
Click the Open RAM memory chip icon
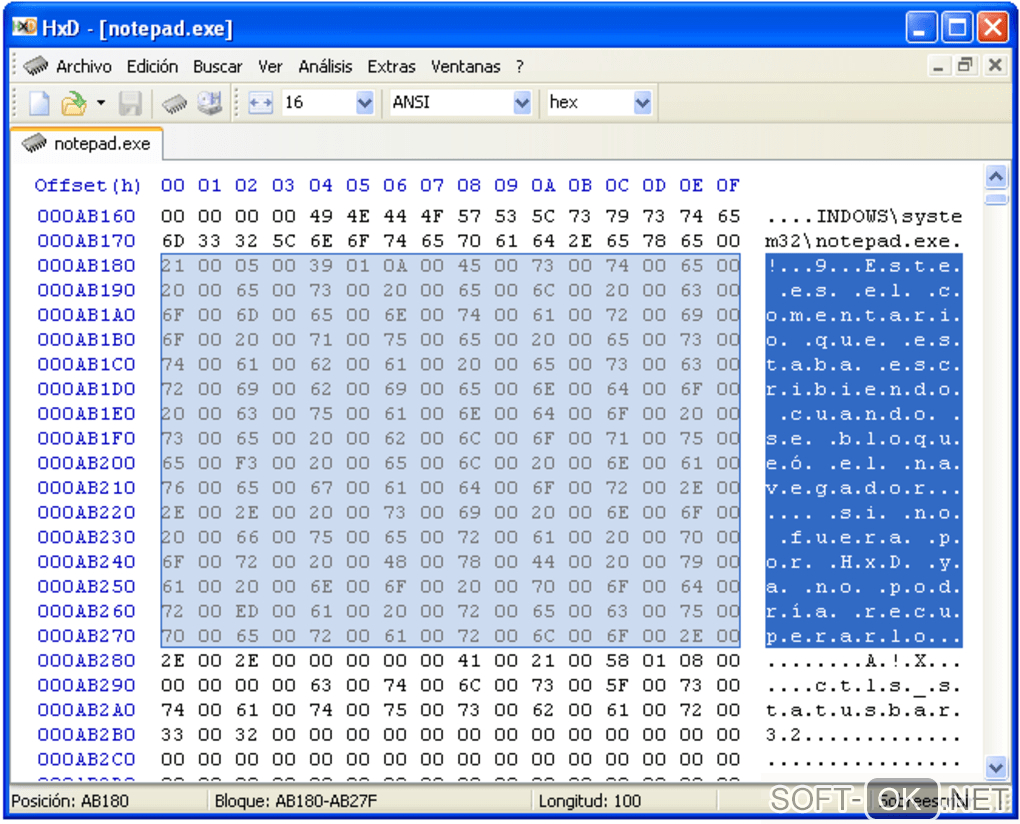point(174,103)
